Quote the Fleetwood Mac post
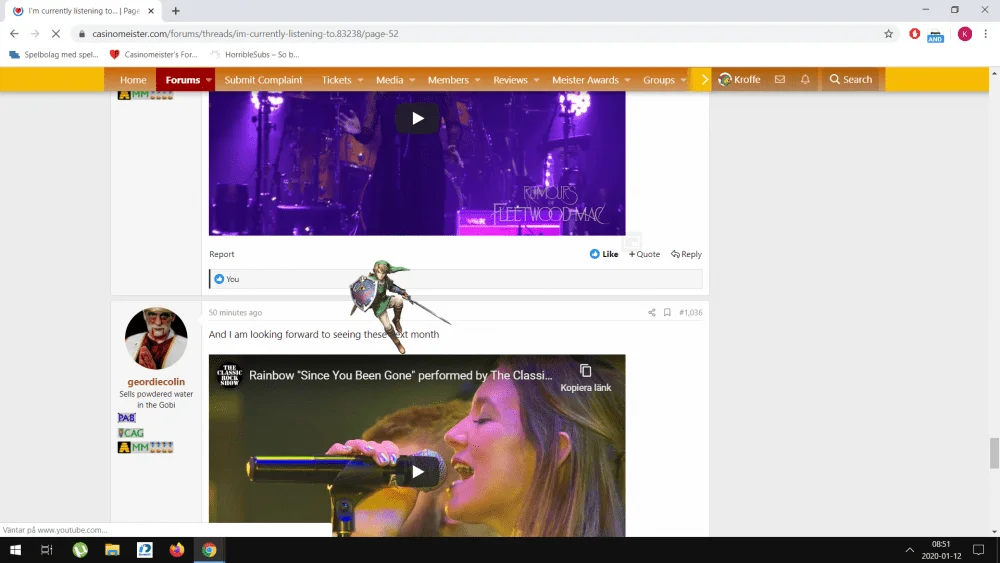 [644, 254]
